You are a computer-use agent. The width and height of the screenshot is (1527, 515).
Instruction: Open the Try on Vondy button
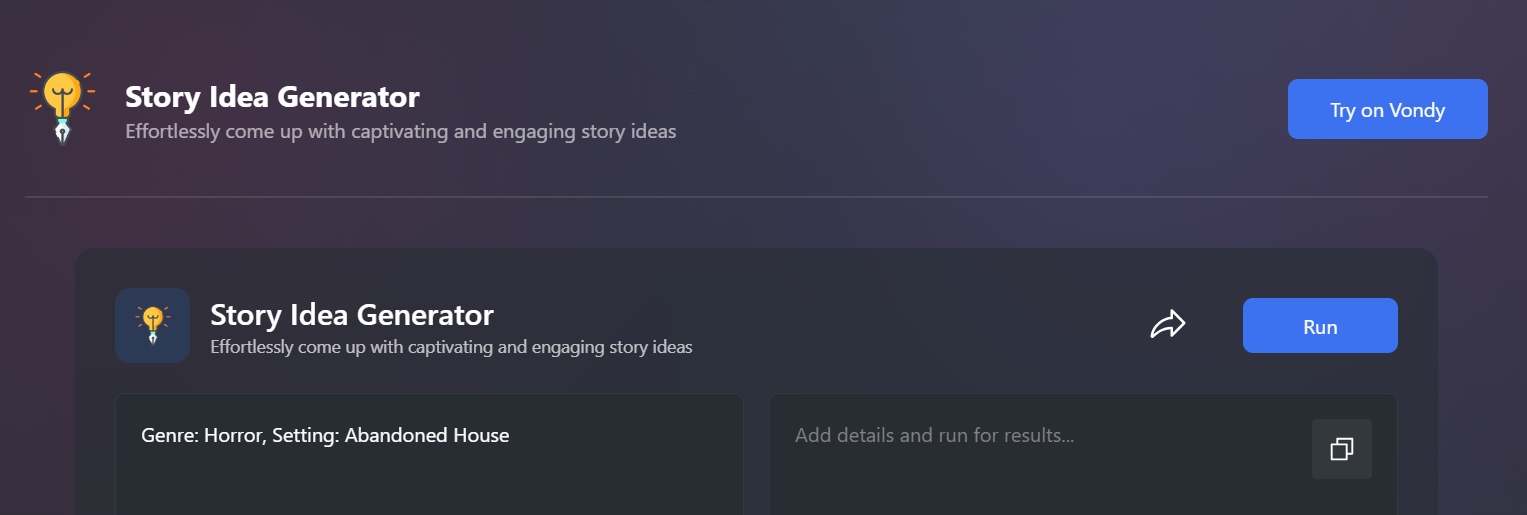[x=1387, y=109]
